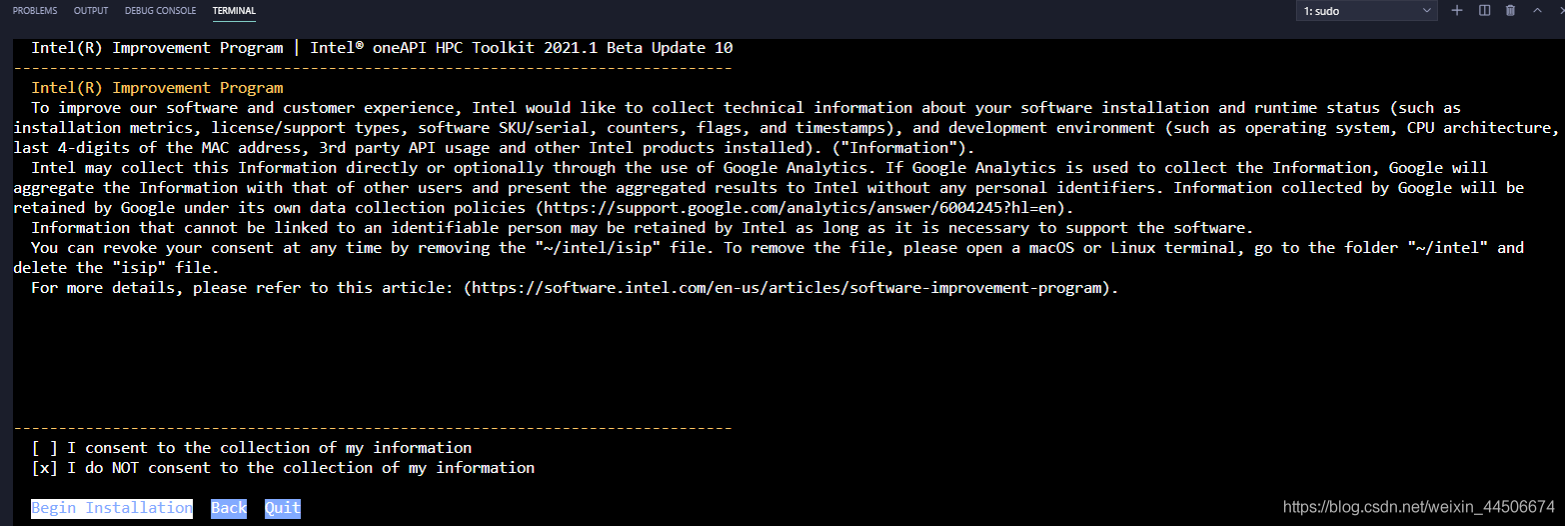Toggle 'I do NOT consent' checkbox
The height and width of the screenshot is (526, 1565).
[45, 468]
